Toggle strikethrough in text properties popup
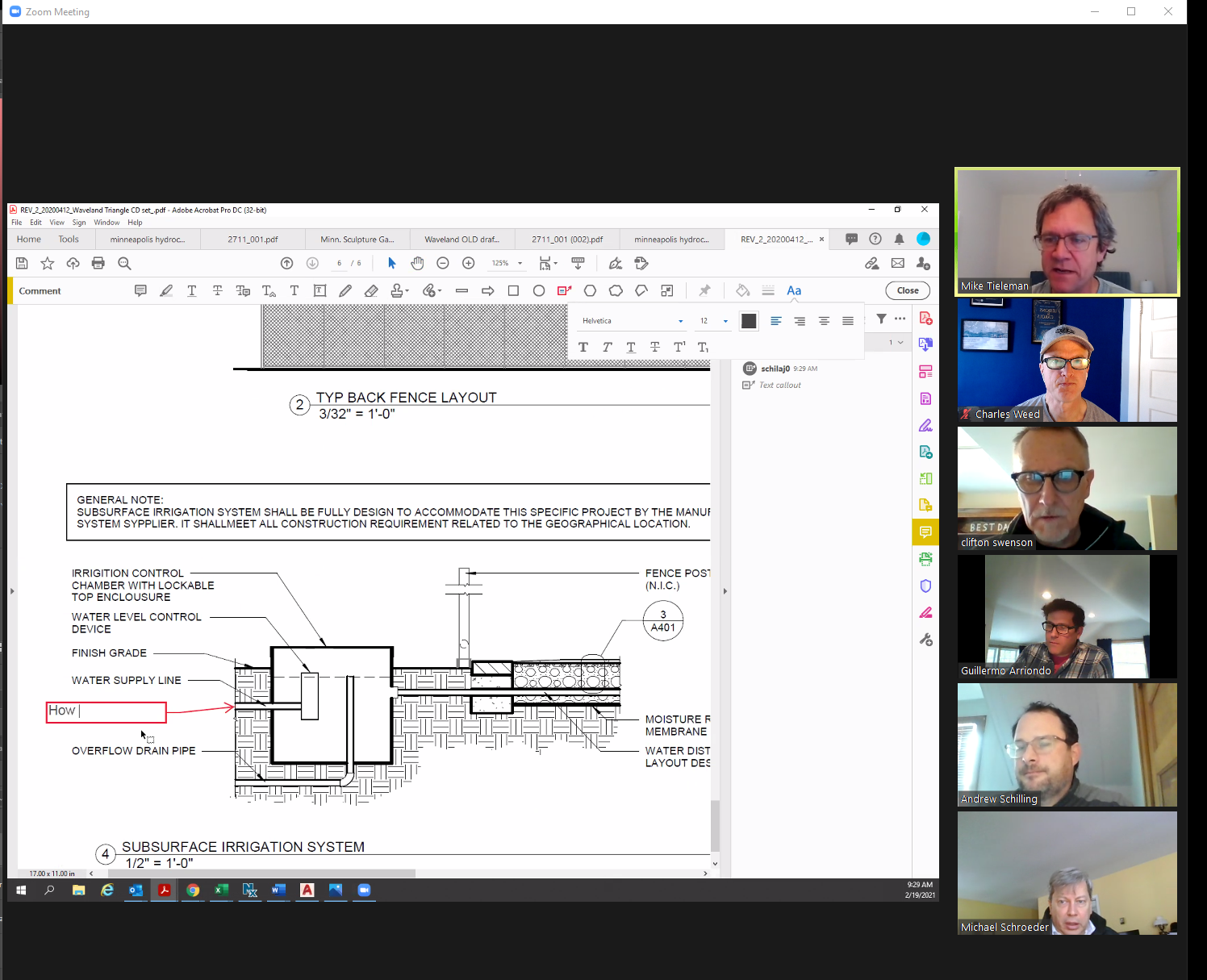 pyautogui.click(x=655, y=347)
